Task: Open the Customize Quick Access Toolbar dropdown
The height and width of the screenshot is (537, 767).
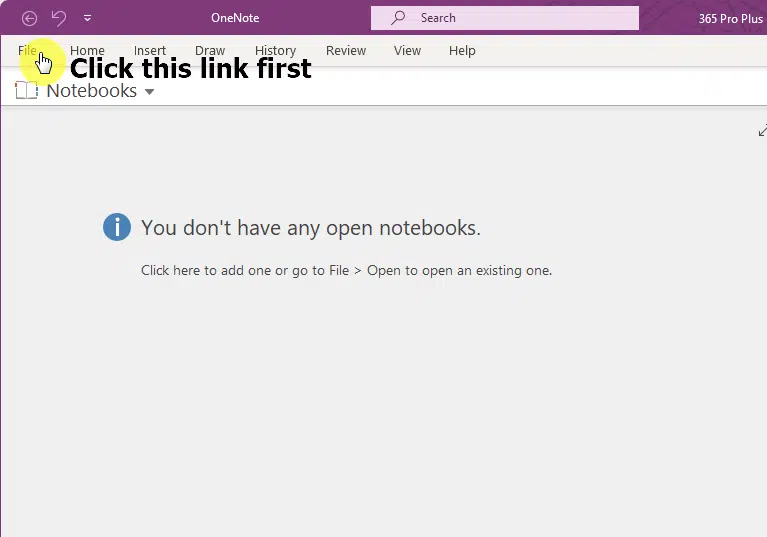Action: tap(87, 19)
